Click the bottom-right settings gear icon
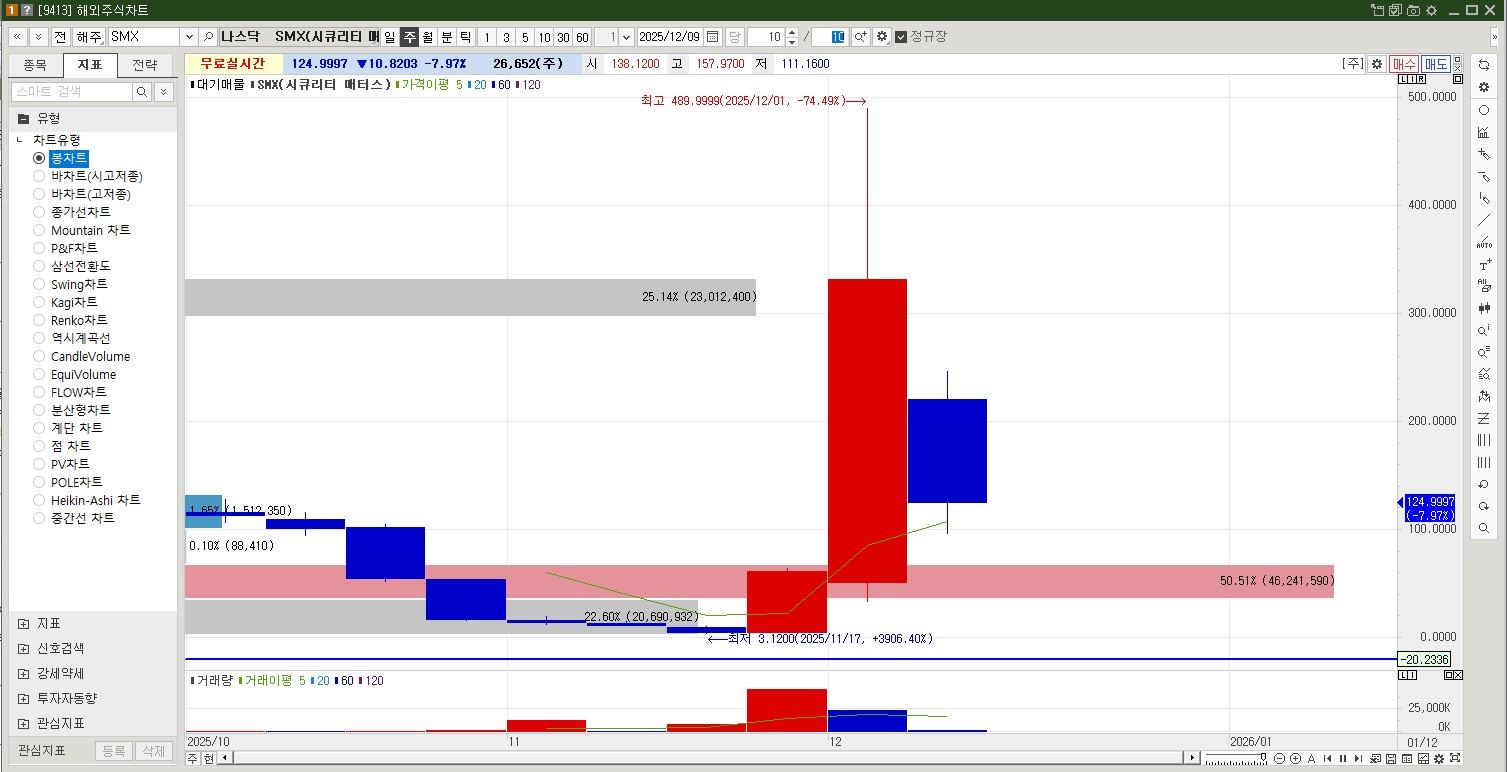Screen dimensions: 1507x772 1439,759
